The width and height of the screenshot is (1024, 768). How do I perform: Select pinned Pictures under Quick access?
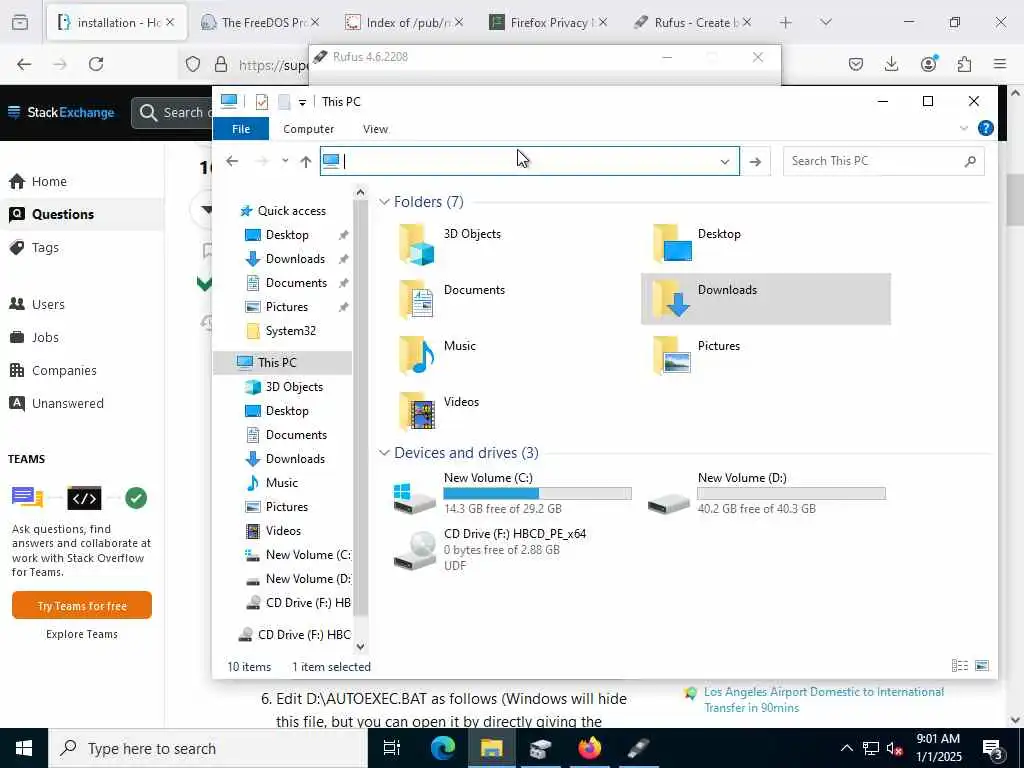tap(287, 307)
